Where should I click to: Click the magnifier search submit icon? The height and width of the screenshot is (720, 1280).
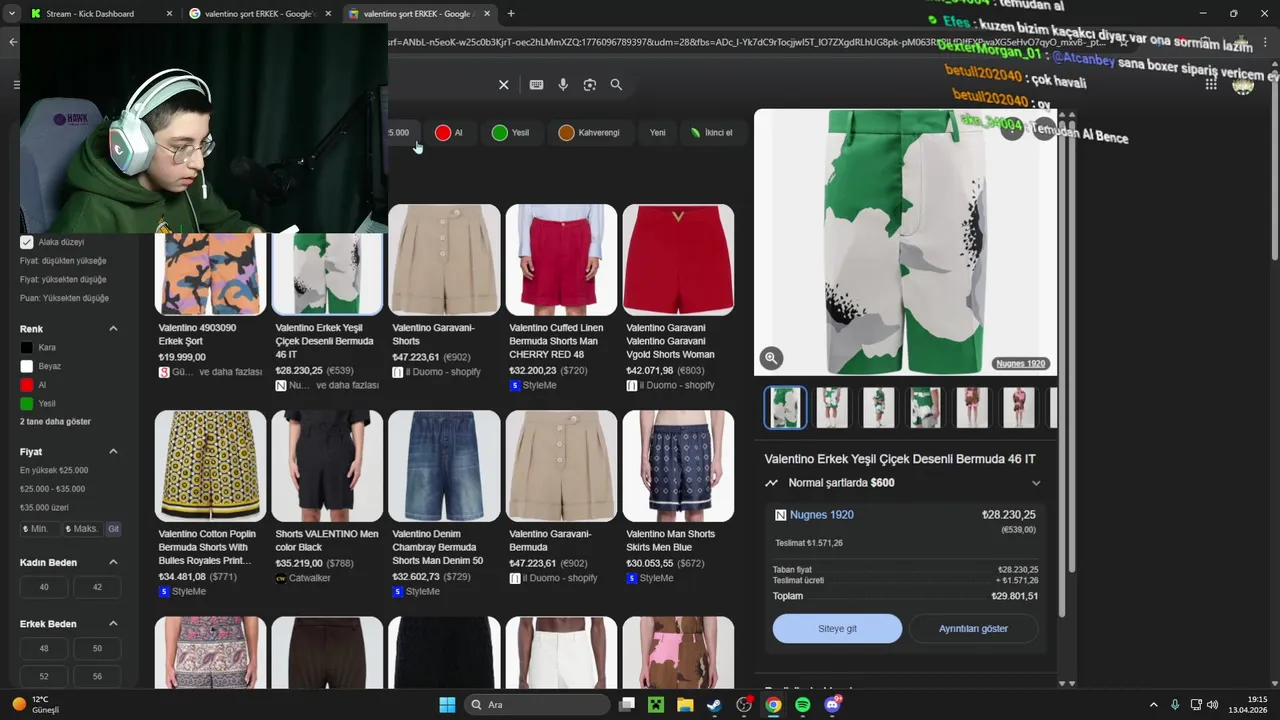point(616,85)
